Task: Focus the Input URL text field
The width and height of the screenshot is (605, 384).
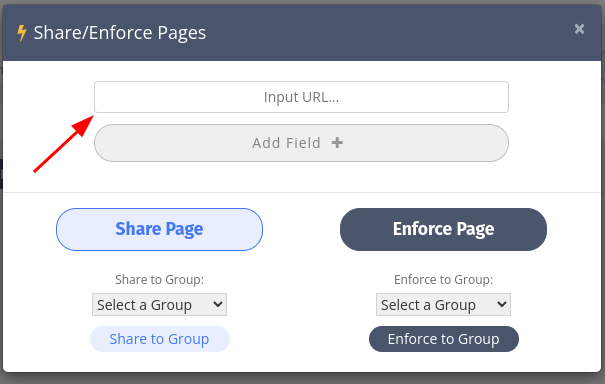Action: pos(301,97)
